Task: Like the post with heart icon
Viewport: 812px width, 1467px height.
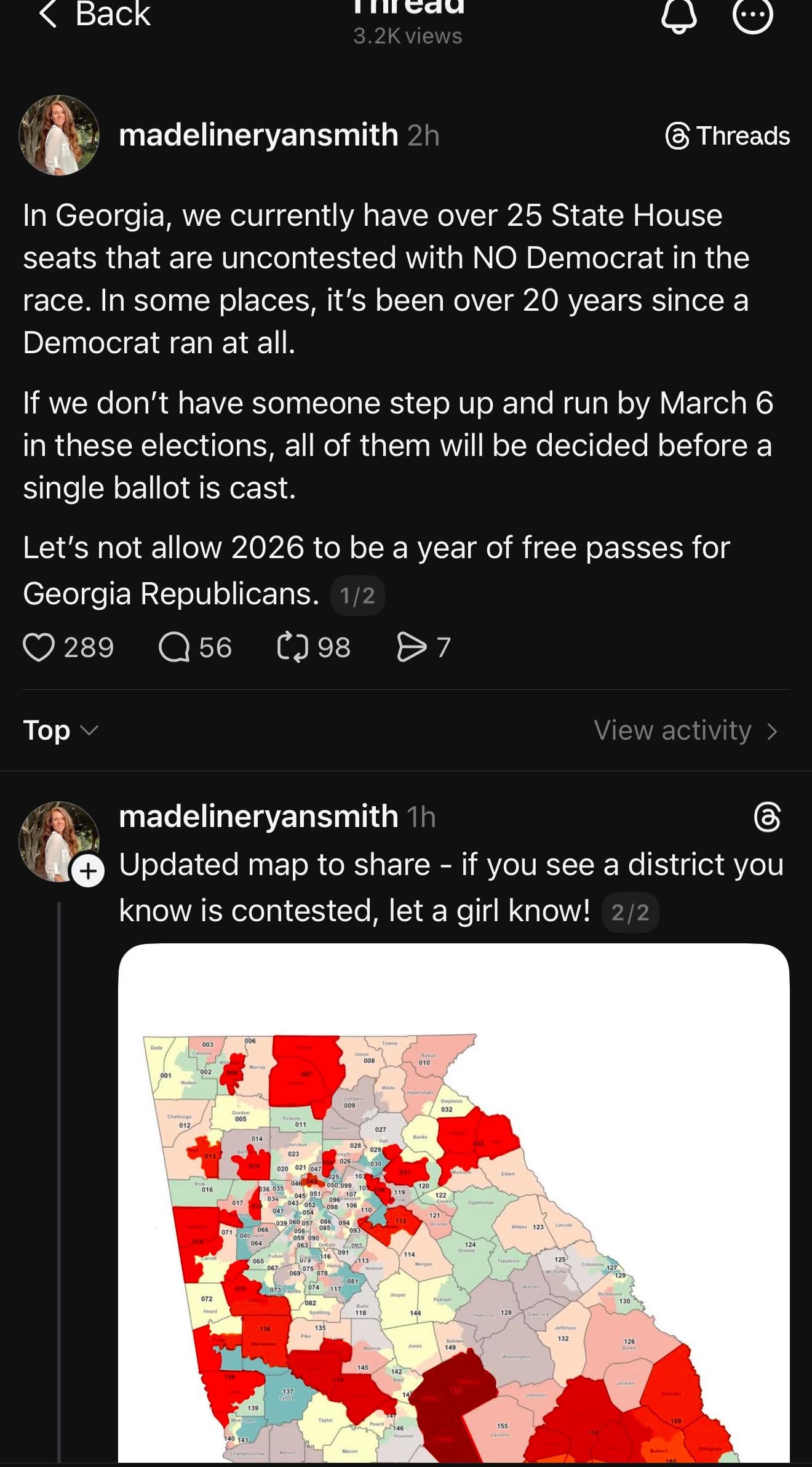Action: (x=39, y=647)
